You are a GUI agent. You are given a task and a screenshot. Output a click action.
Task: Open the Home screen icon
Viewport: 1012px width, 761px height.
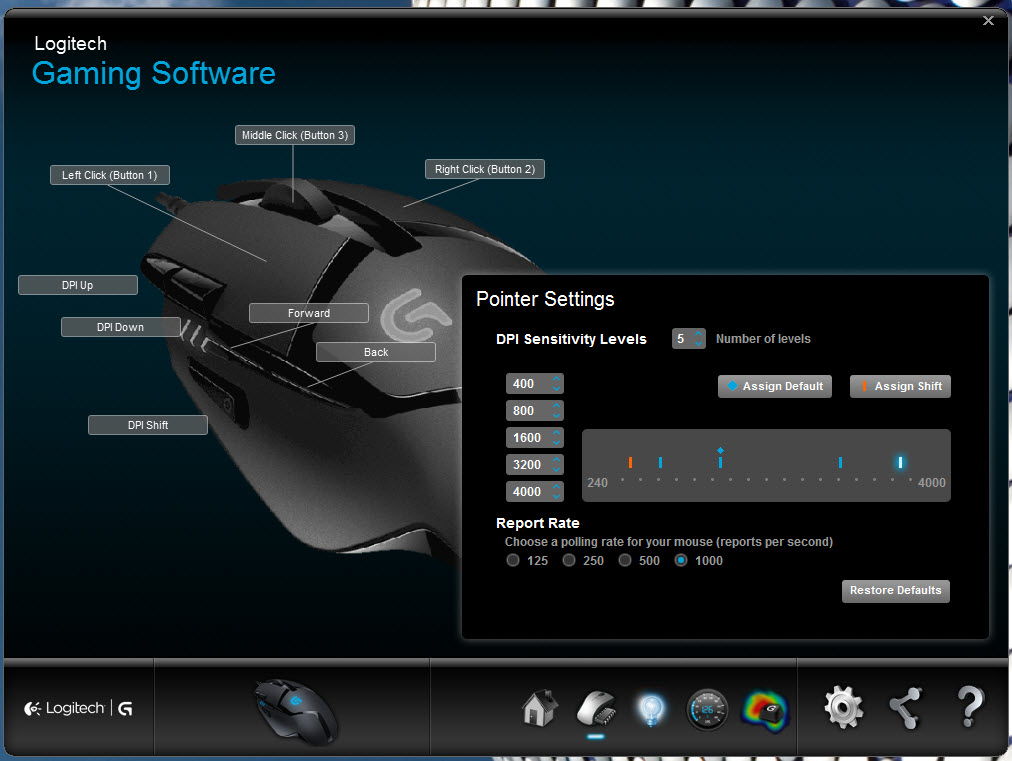click(x=540, y=708)
